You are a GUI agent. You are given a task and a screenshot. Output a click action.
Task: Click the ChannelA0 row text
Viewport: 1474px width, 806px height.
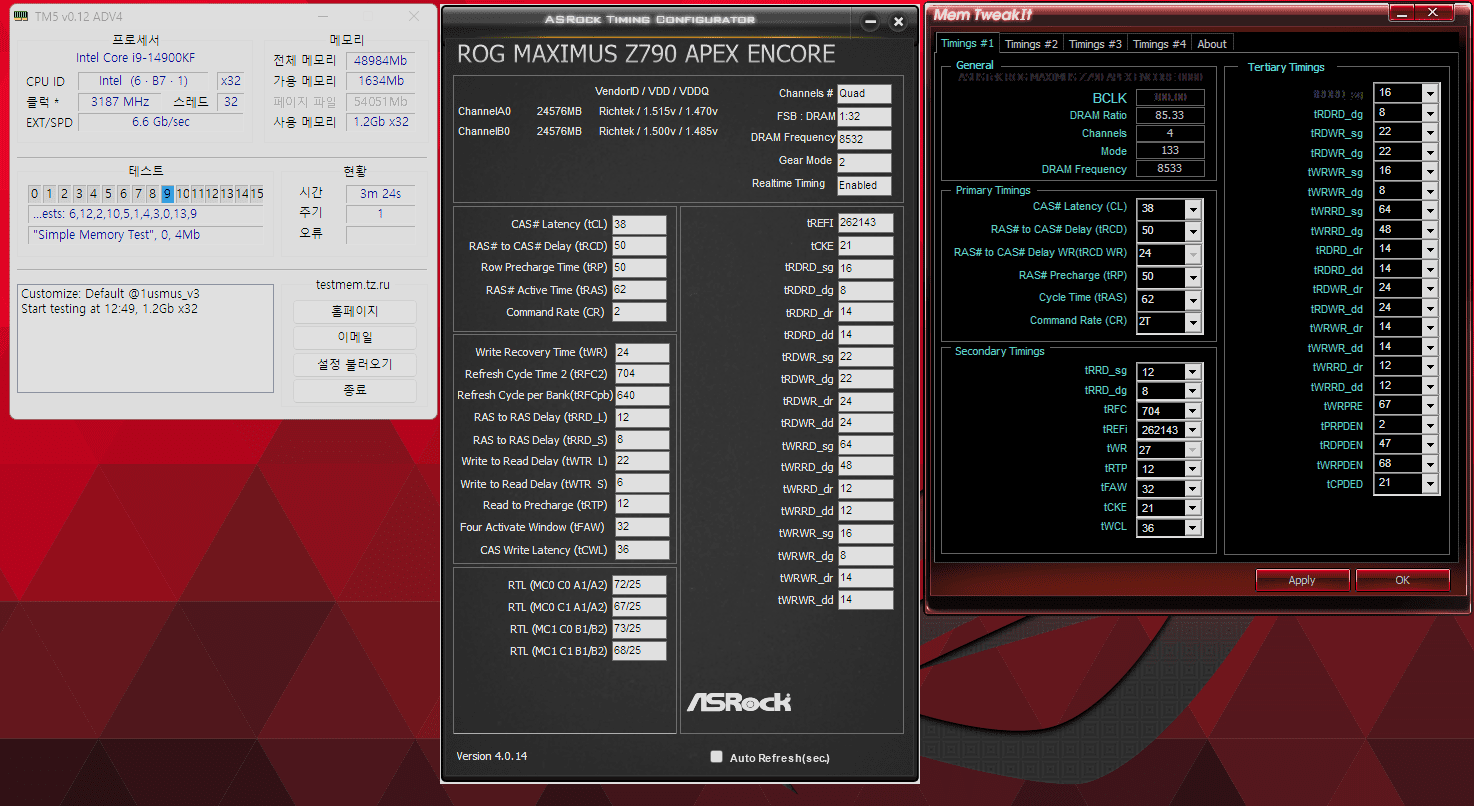click(588, 111)
